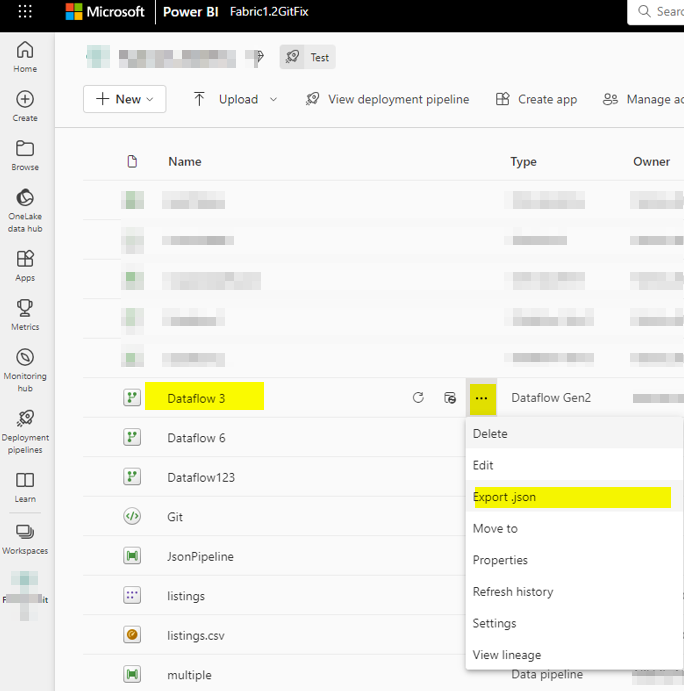
Task: Click the Microsoft logo
Action: (105, 11)
